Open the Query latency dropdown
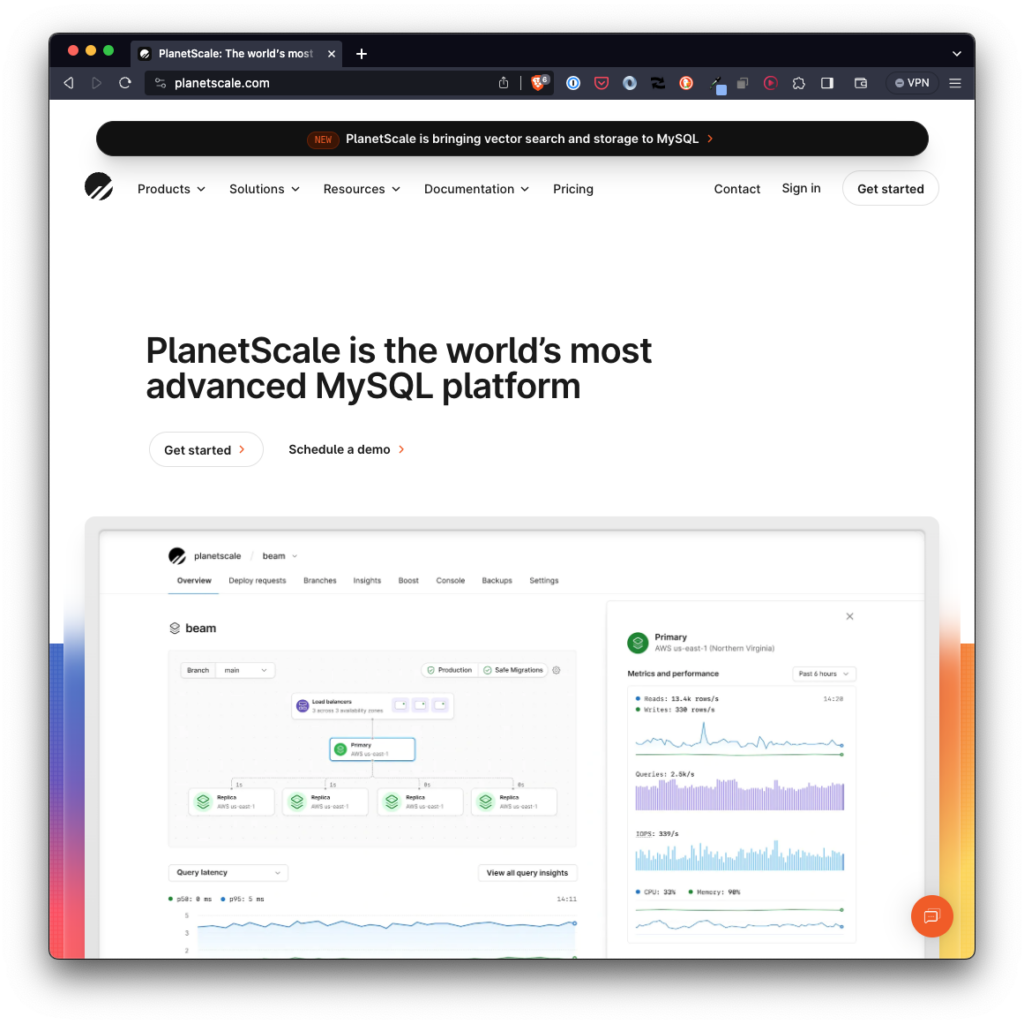 [x=228, y=872]
